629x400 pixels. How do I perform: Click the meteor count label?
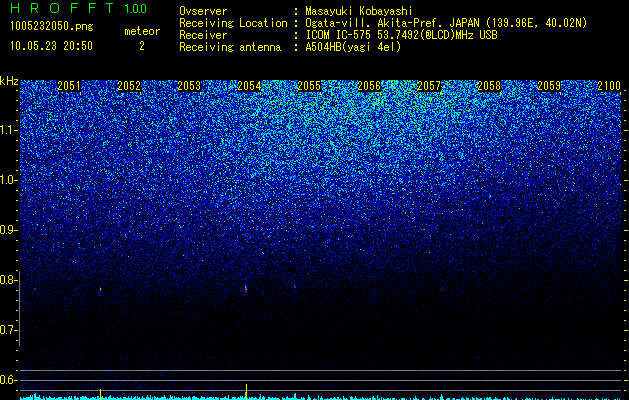tap(142, 31)
